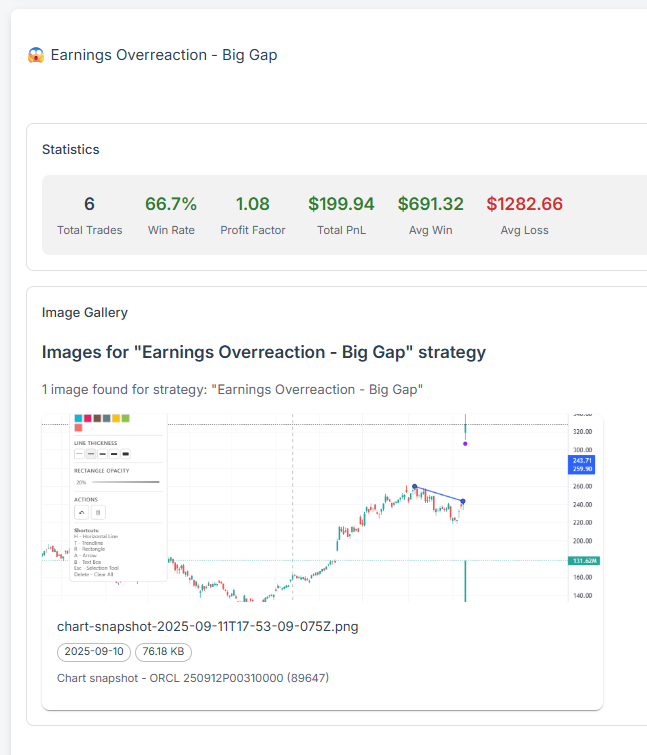Click the 2025-09-10 date badge
The height and width of the screenshot is (755, 647).
click(x=94, y=652)
